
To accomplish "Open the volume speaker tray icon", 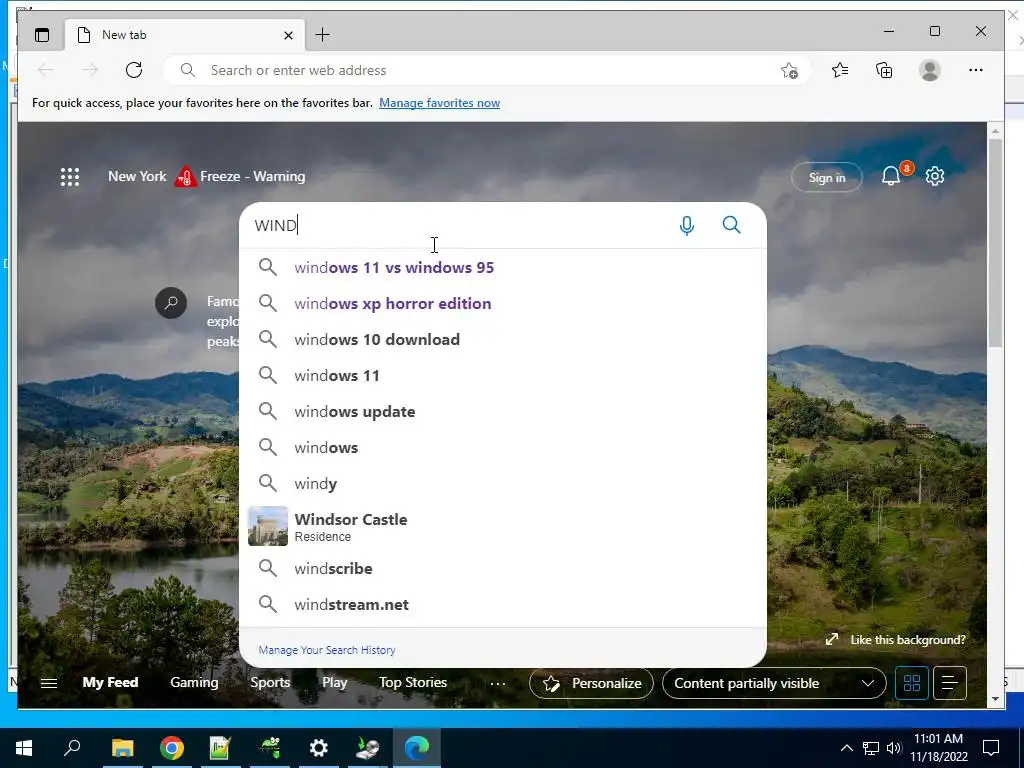I will tap(894, 748).
